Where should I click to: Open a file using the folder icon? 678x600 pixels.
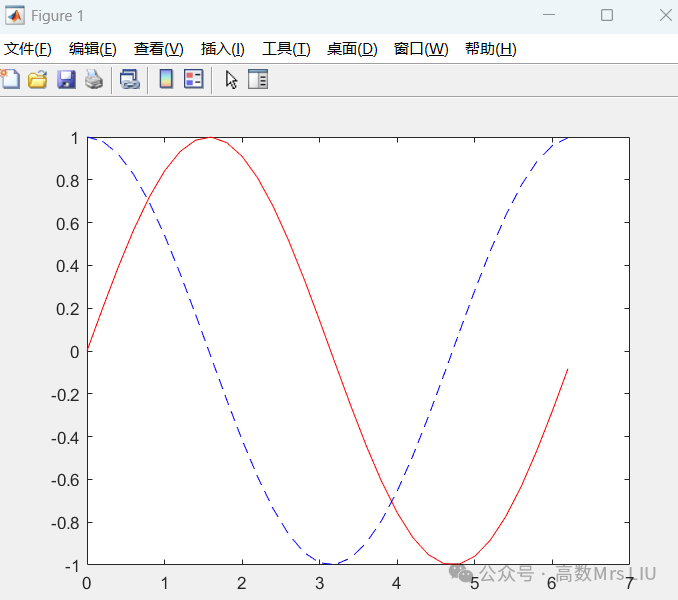click(x=38, y=80)
